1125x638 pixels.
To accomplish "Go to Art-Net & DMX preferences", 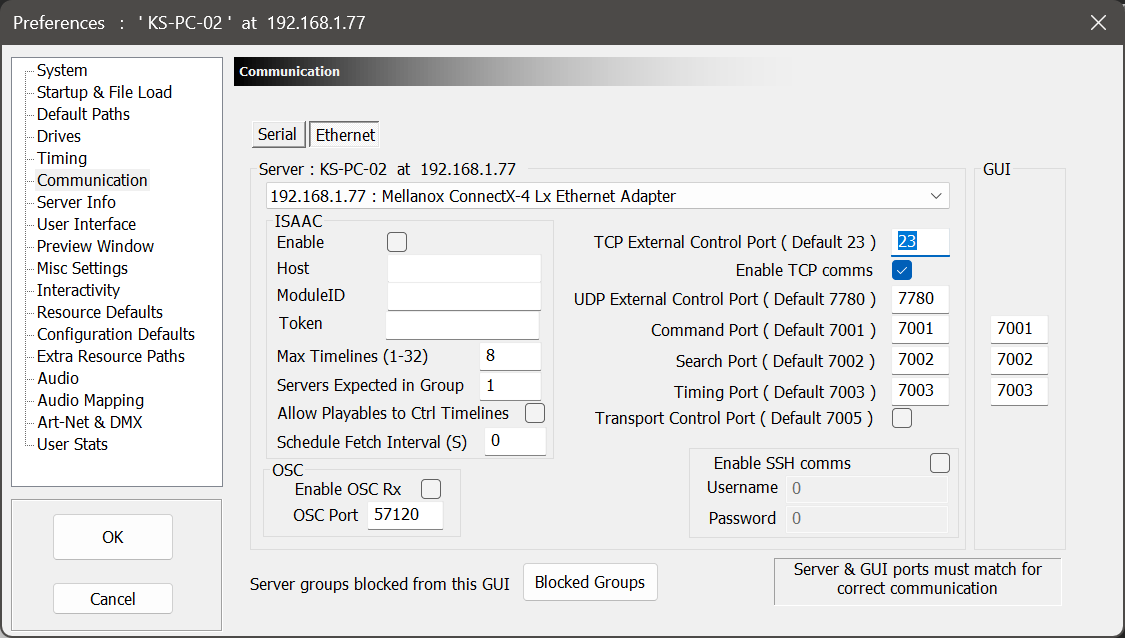I will (x=89, y=422).
